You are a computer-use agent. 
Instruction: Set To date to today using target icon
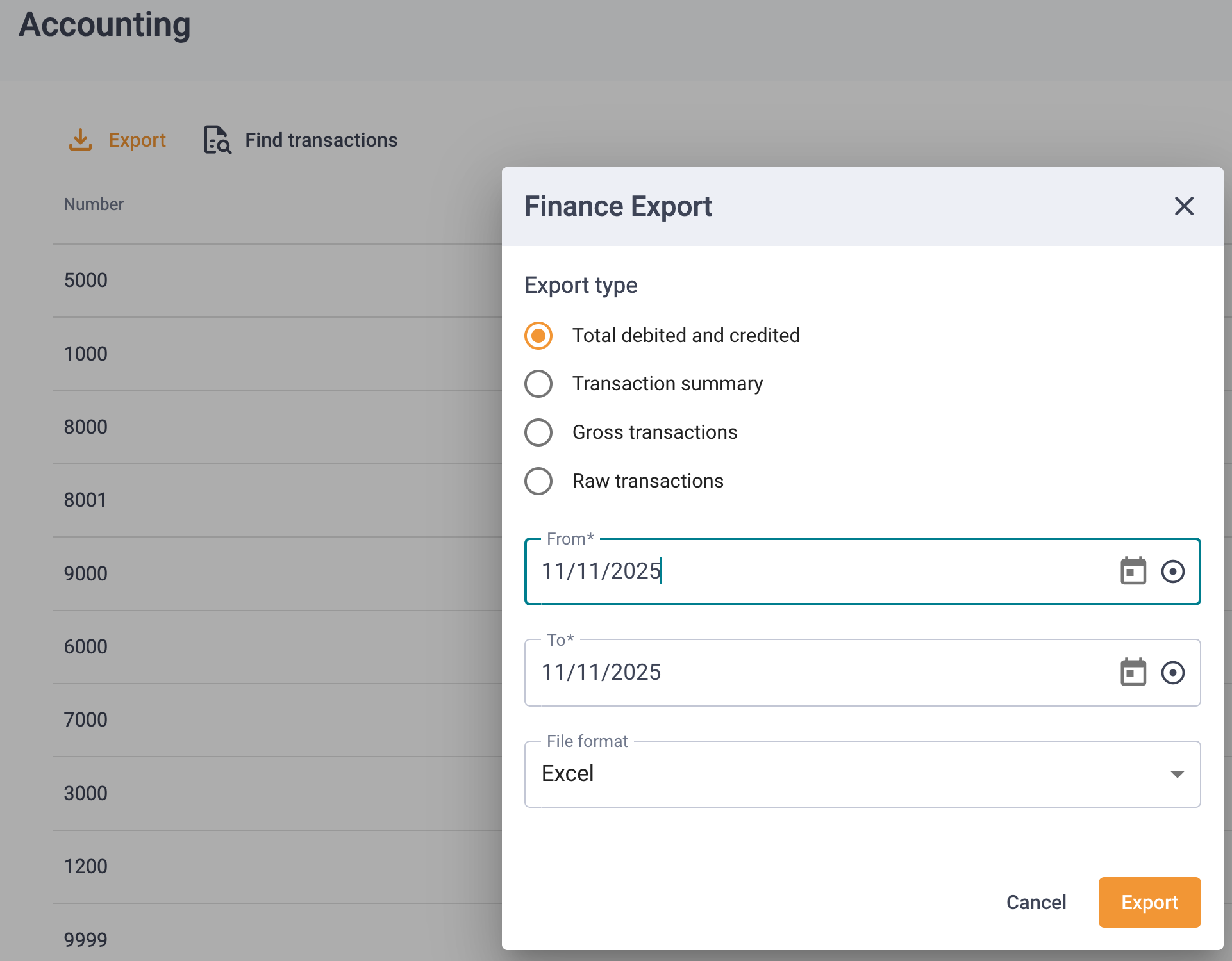(1172, 673)
